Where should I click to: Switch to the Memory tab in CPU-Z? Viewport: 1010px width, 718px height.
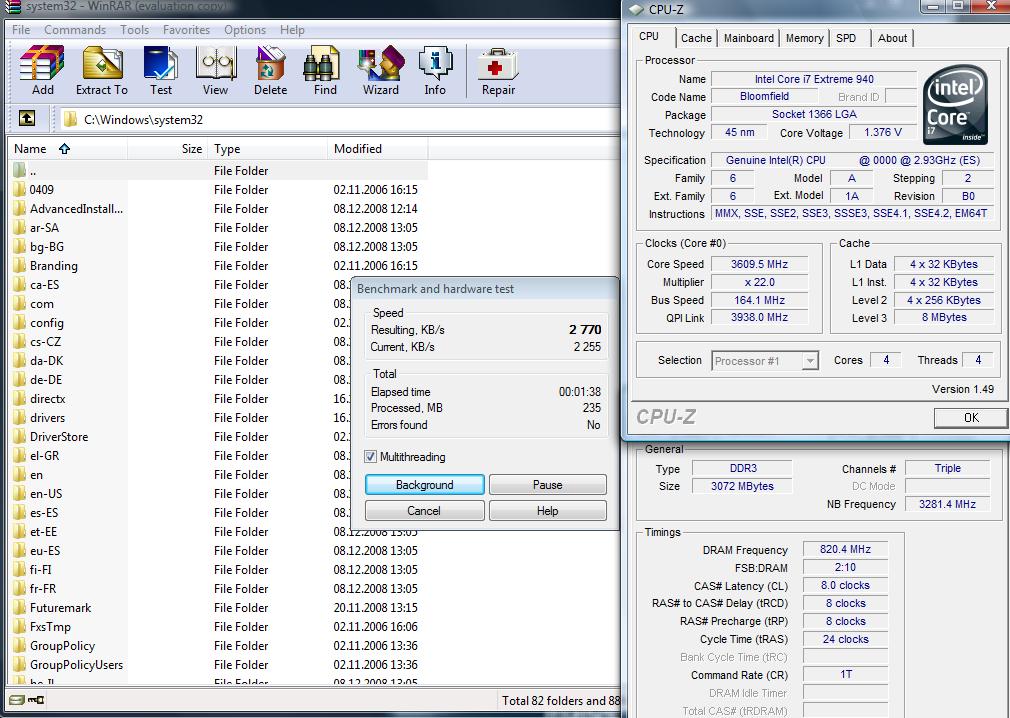(805, 38)
